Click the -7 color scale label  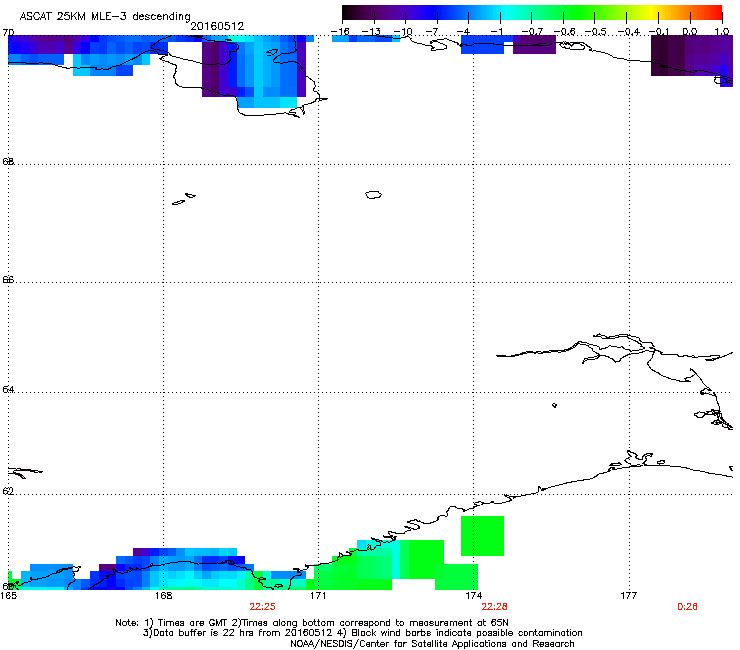click(434, 32)
